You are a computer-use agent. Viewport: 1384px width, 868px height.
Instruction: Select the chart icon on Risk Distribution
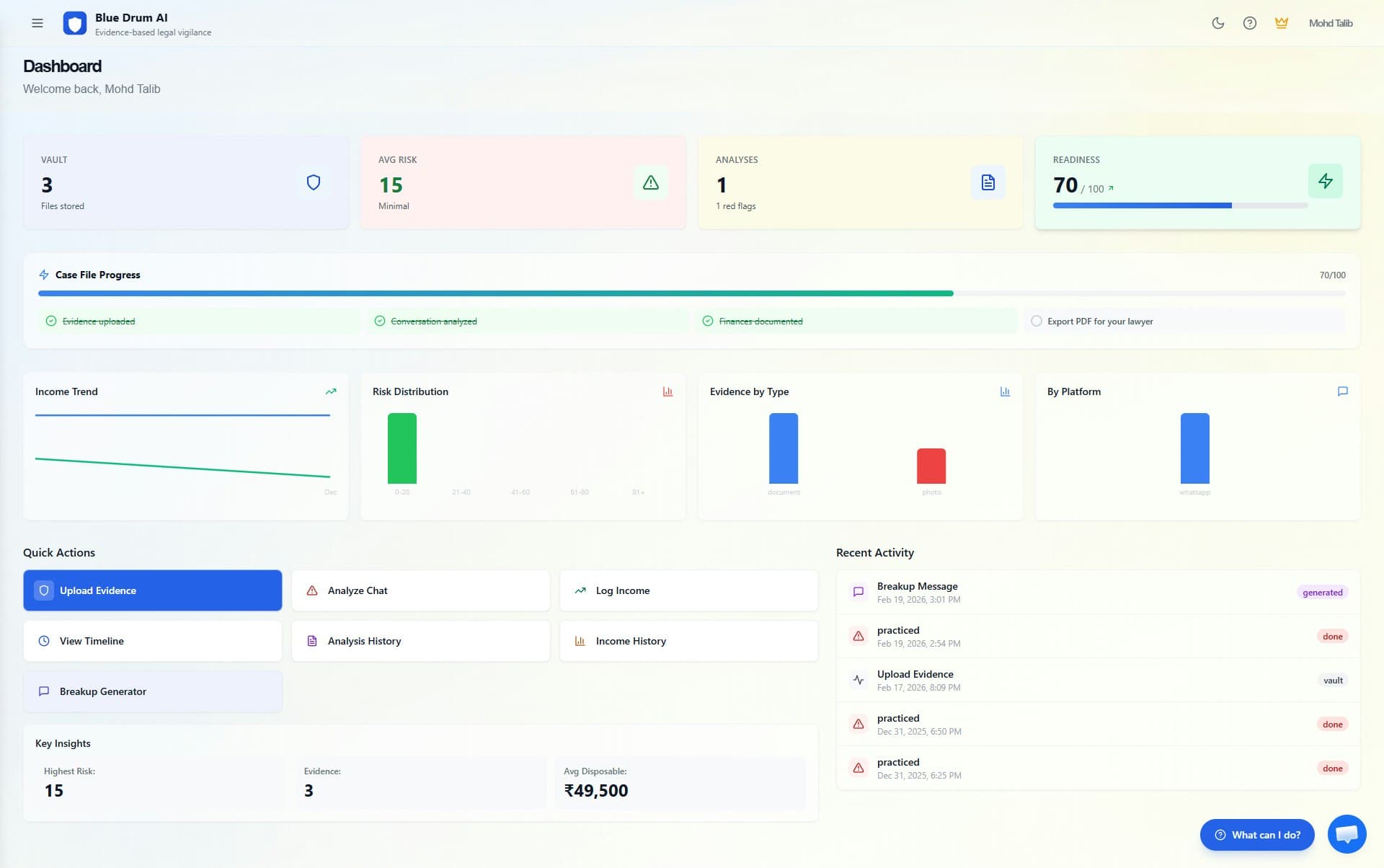click(x=667, y=391)
